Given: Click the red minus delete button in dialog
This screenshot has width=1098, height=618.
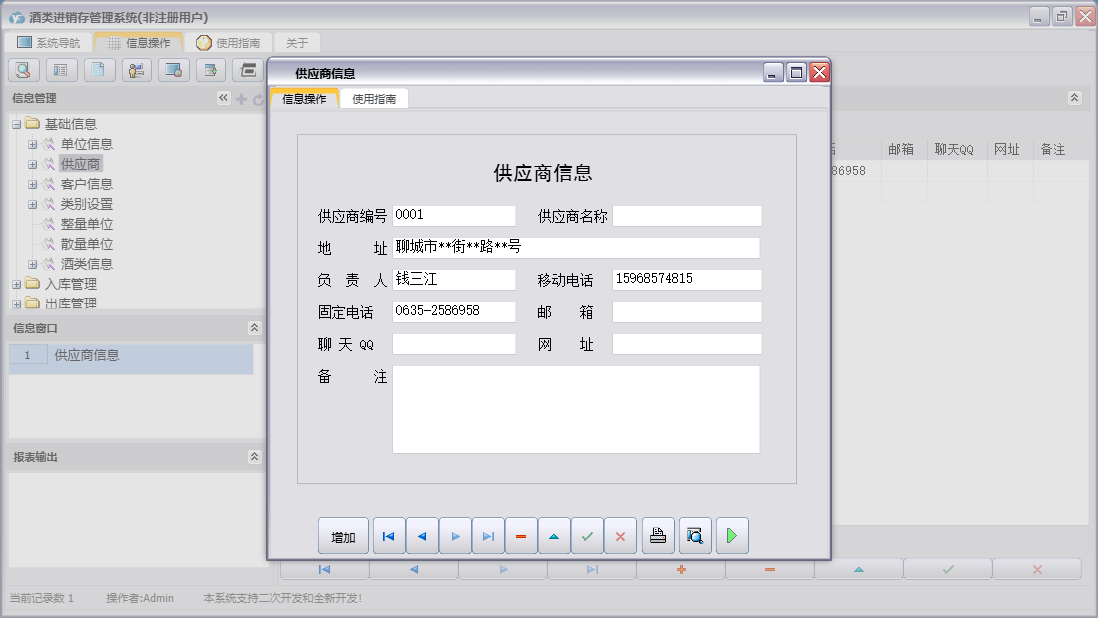Looking at the screenshot, I should click(x=521, y=536).
